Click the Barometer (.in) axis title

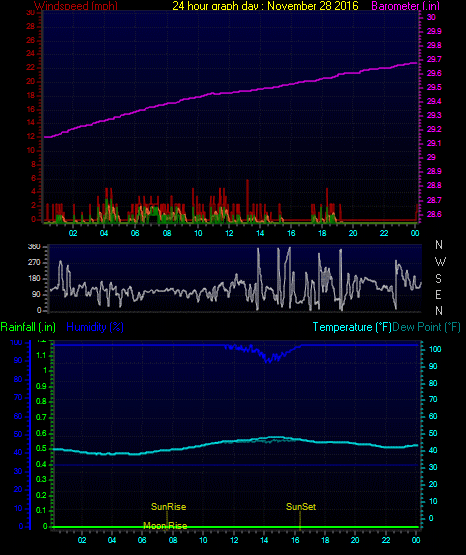coord(405,6)
